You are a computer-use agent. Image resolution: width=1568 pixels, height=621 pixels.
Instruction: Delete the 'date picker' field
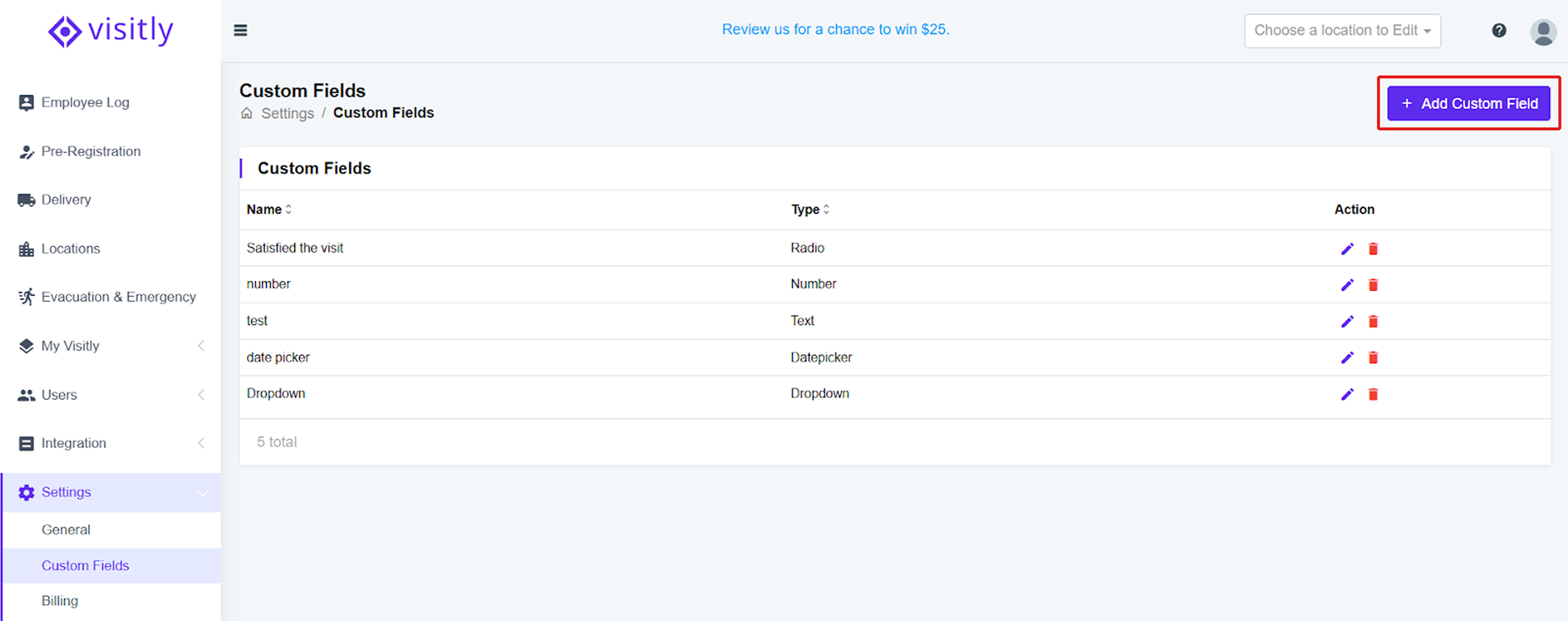click(1373, 358)
